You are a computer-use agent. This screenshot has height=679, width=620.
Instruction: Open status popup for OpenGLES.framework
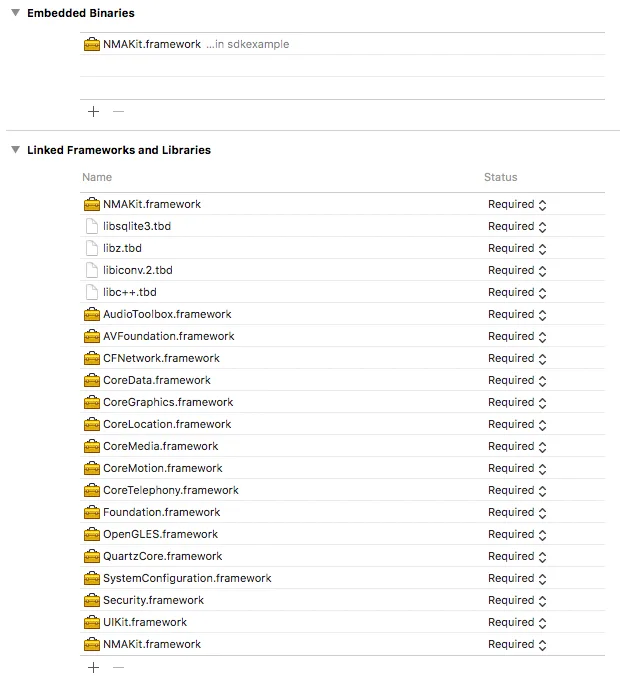pyautogui.click(x=517, y=534)
